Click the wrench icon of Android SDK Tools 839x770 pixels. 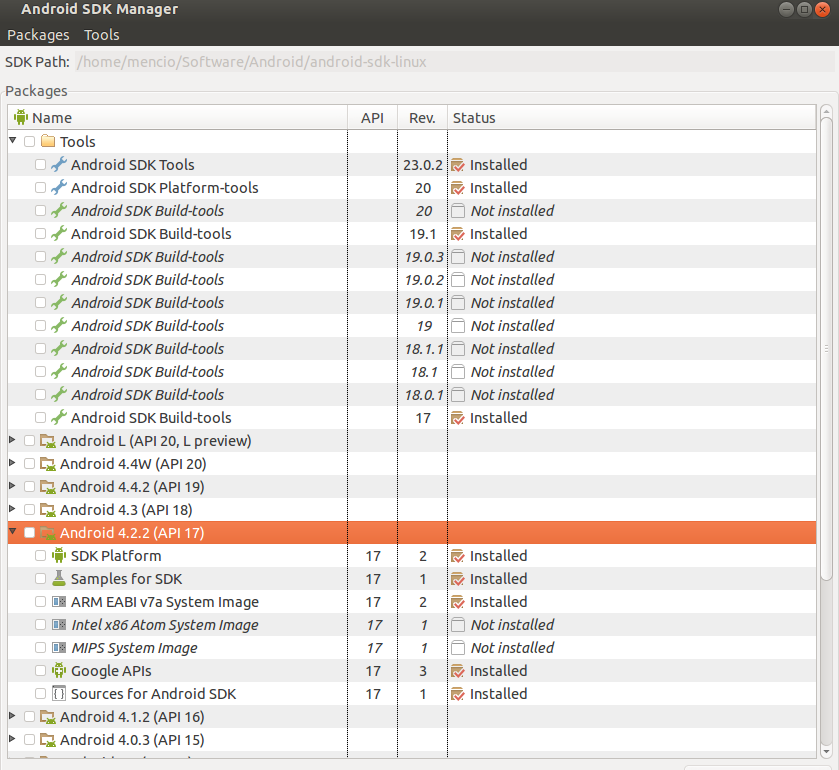click(x=58, y=164)
